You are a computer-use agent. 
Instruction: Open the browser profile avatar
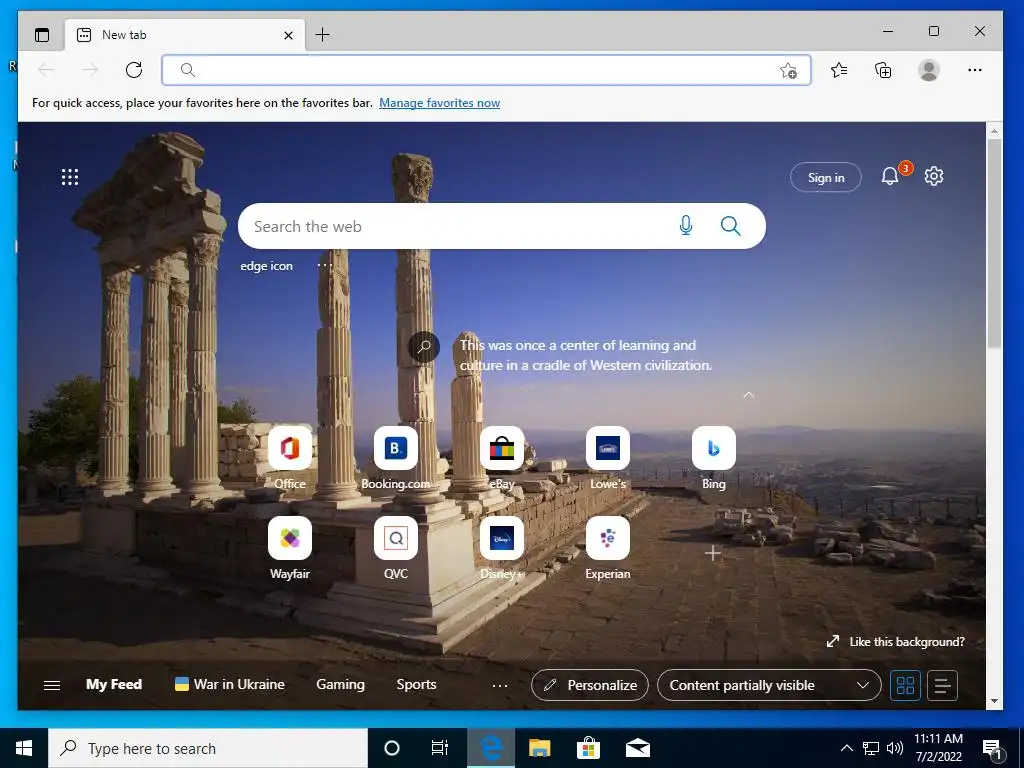[x=929, y=70]
